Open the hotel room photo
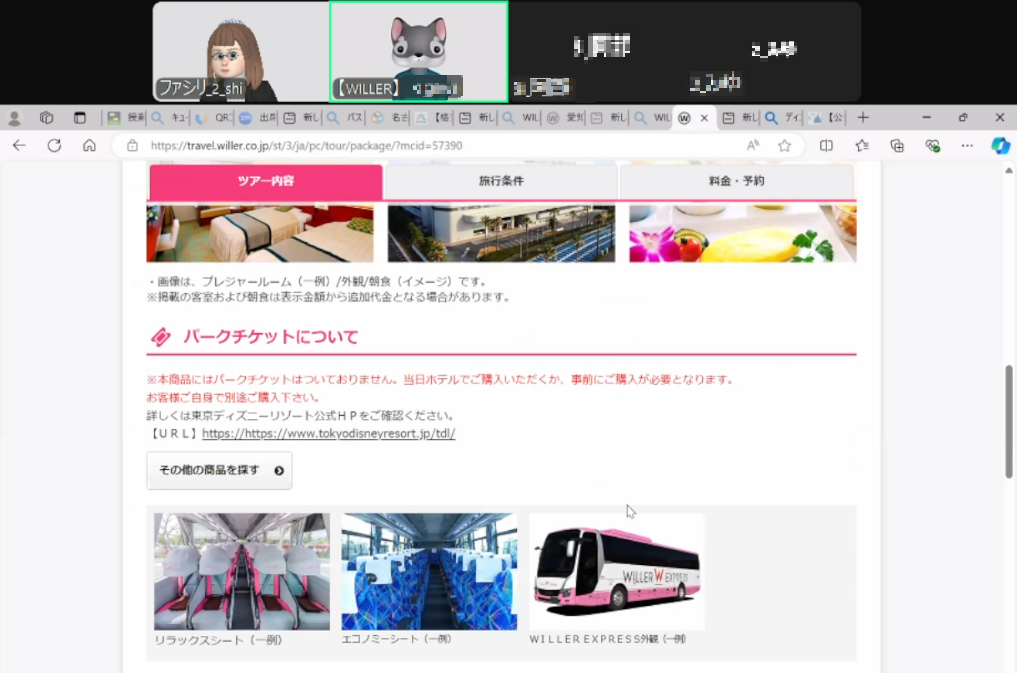Viewport: 1017px width, 673px height. click(x=260, y=233)
